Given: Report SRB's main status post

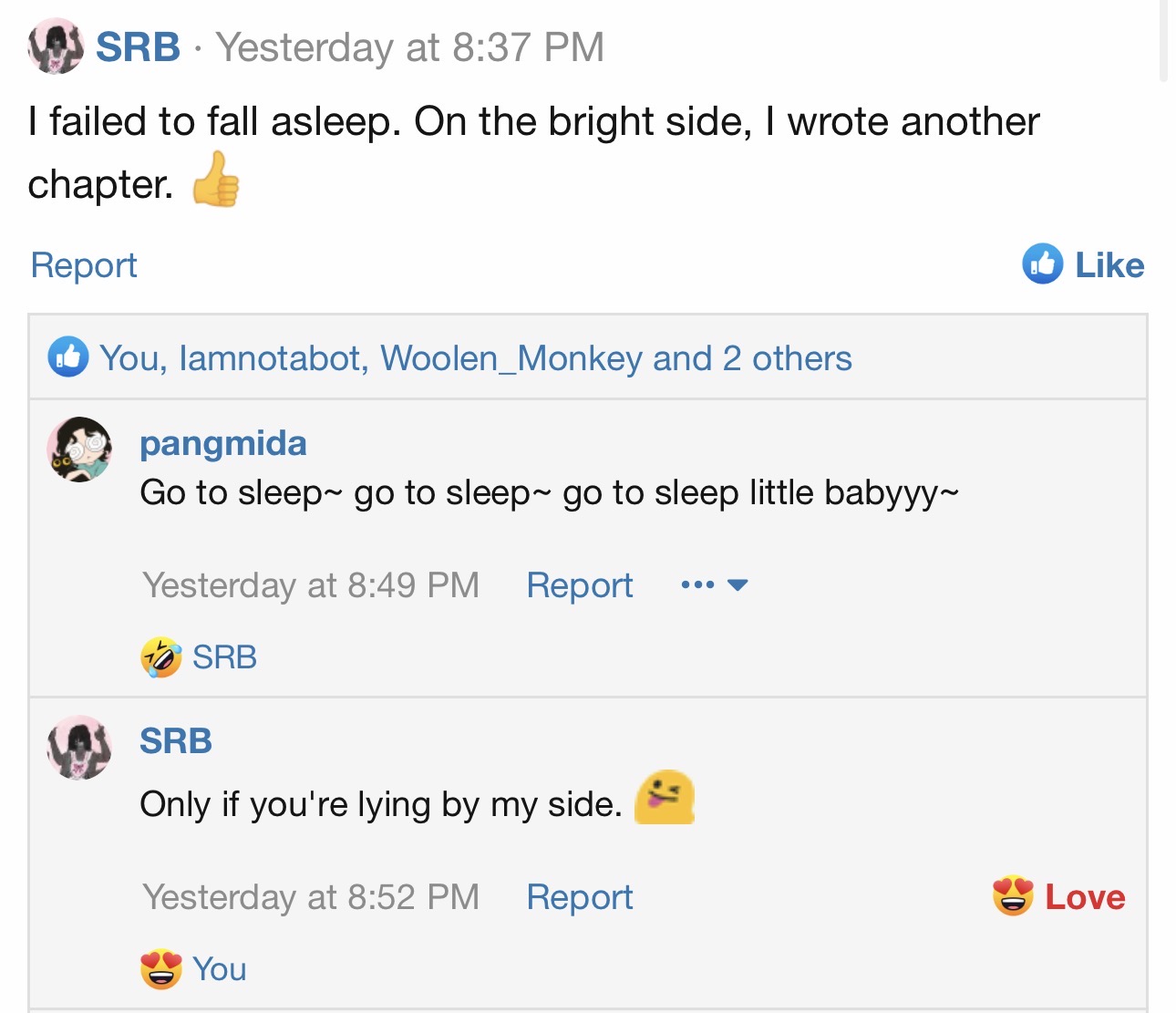Looking at the screenshot, I should (84, 265).
